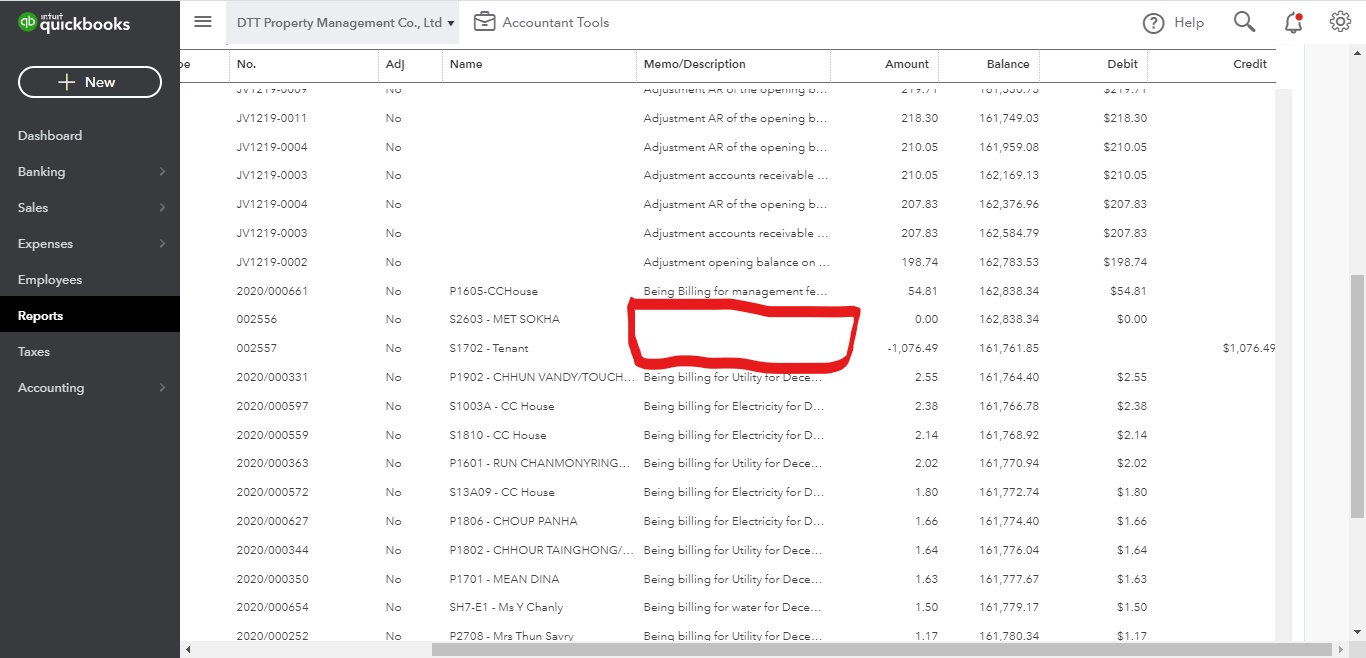This screenshot has height=658, width=1366.
Task: Open QuickBooks global search
Action: (1243, 20)
